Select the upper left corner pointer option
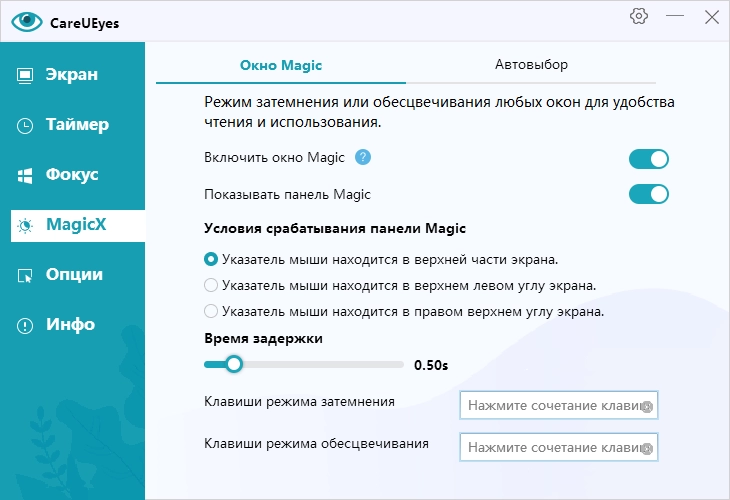The image size is (730, 500). coord(211,286)
